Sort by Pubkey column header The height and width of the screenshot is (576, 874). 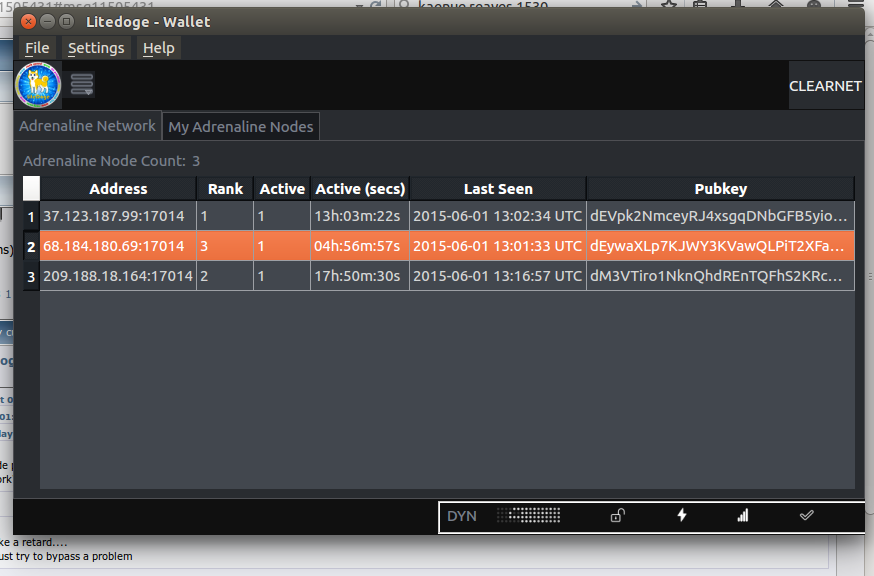click(720, 189)
